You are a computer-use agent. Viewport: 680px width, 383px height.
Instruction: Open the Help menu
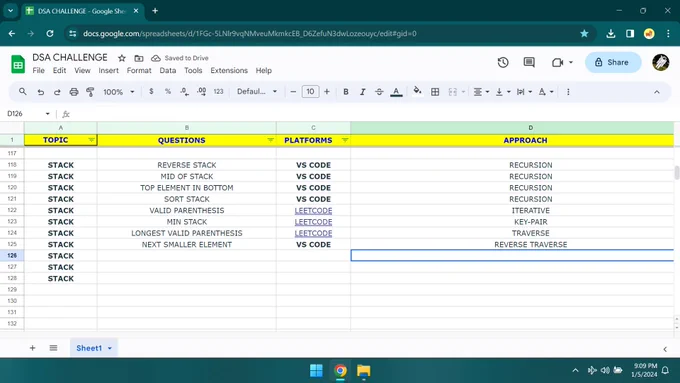(263, 70)
